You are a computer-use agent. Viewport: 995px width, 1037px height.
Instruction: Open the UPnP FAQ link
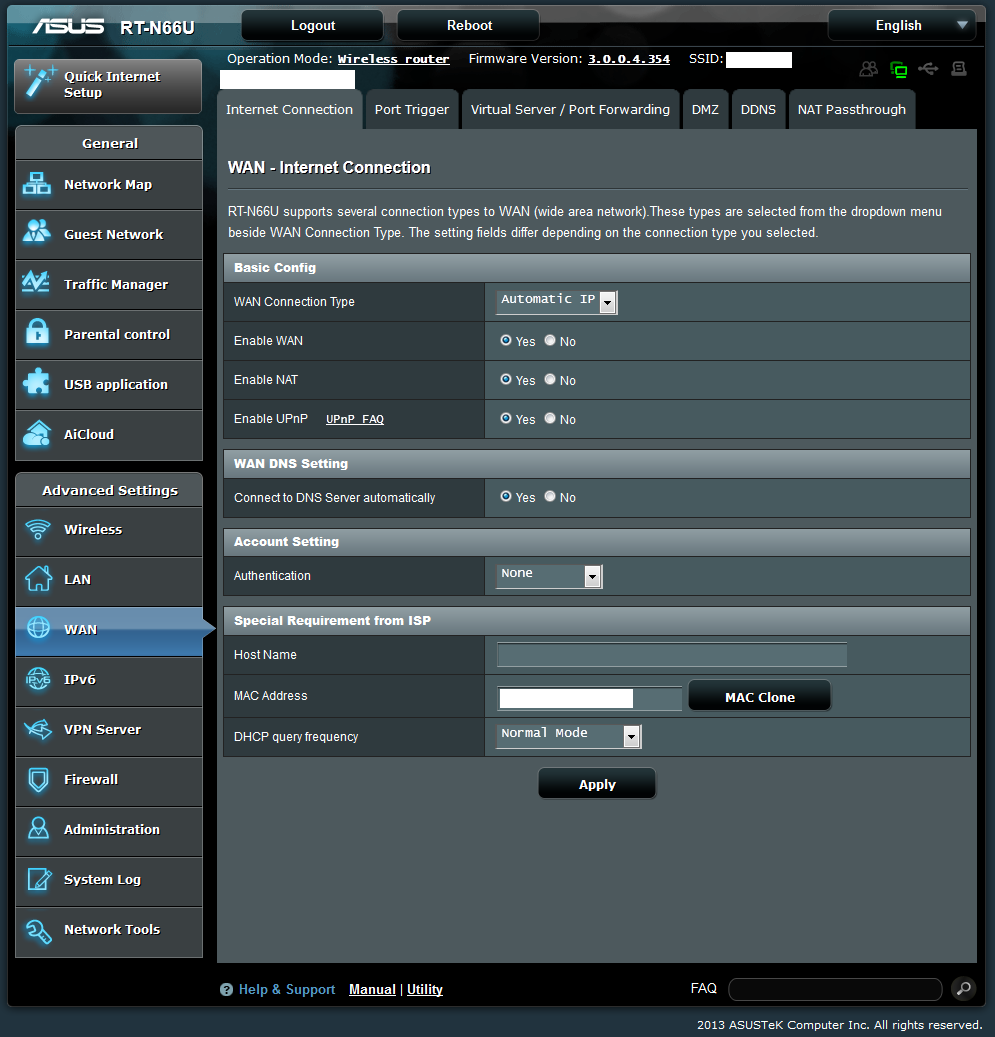[355, 419]
